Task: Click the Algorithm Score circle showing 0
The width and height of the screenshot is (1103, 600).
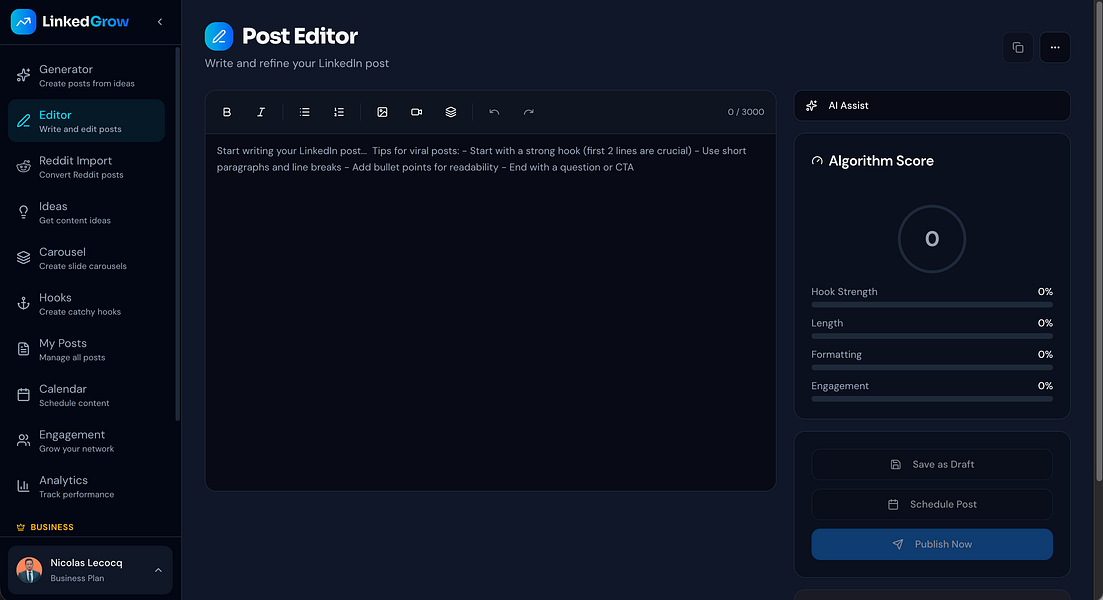Action: [x=932, y=239]
